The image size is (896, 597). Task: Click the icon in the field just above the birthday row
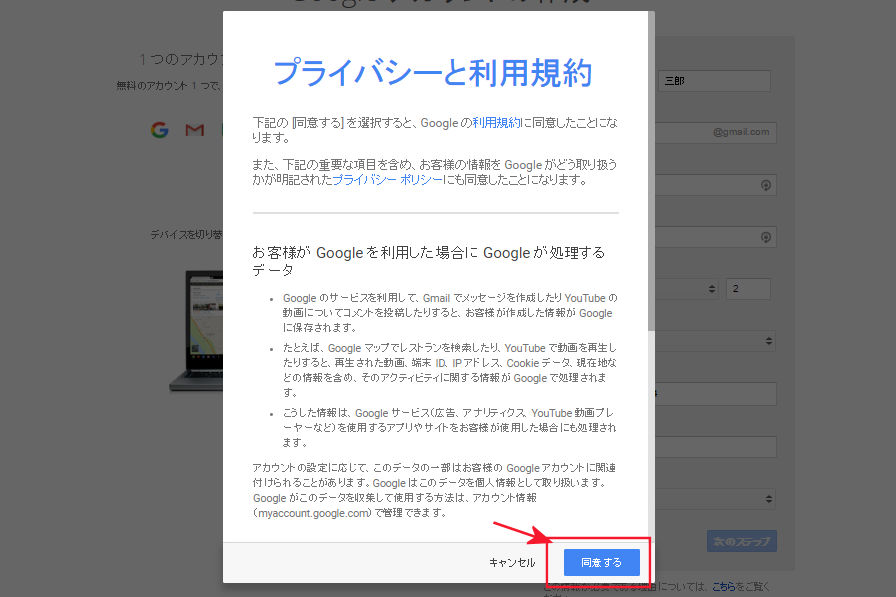[766, 237]
